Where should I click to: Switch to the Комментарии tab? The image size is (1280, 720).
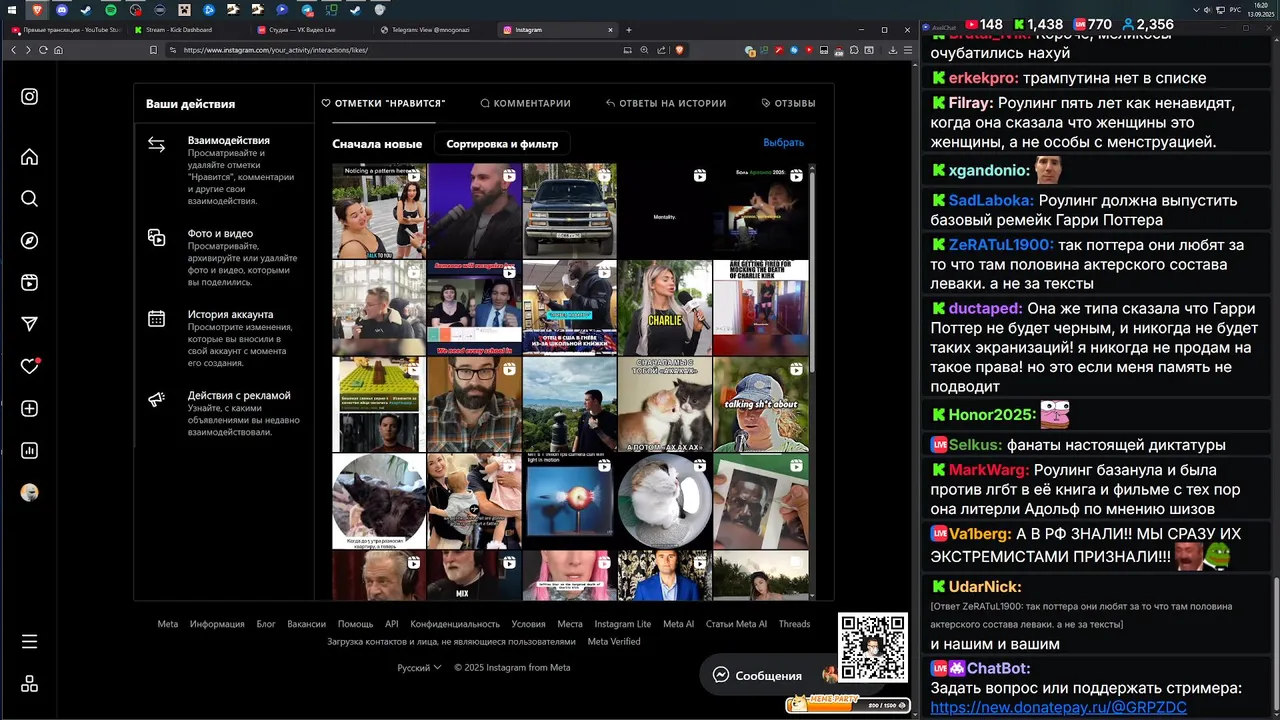click(525, 103)
